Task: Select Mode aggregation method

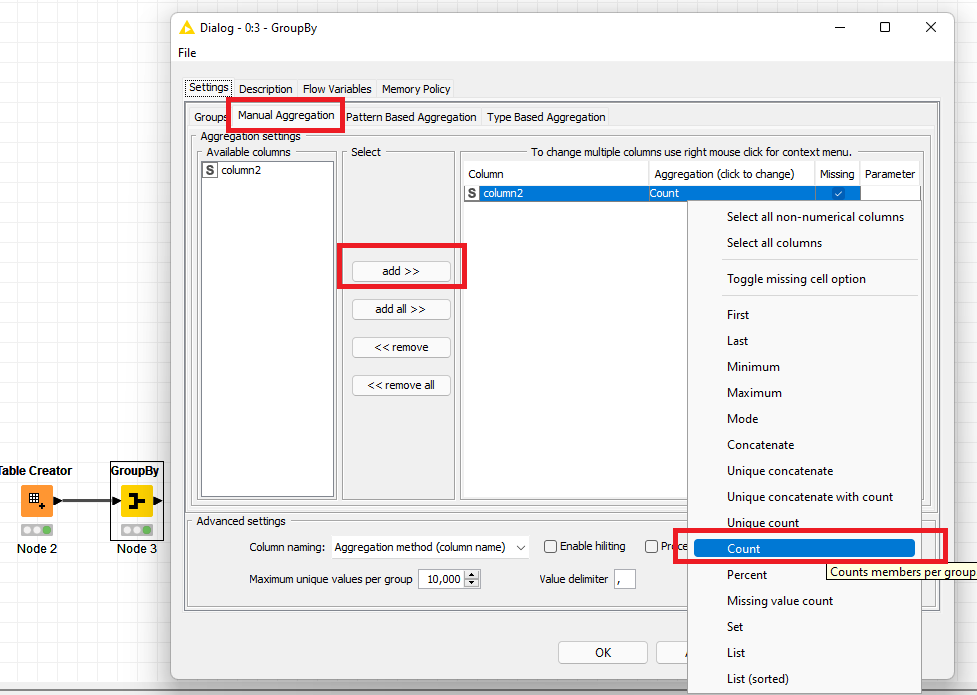Action: pos(742,419)
